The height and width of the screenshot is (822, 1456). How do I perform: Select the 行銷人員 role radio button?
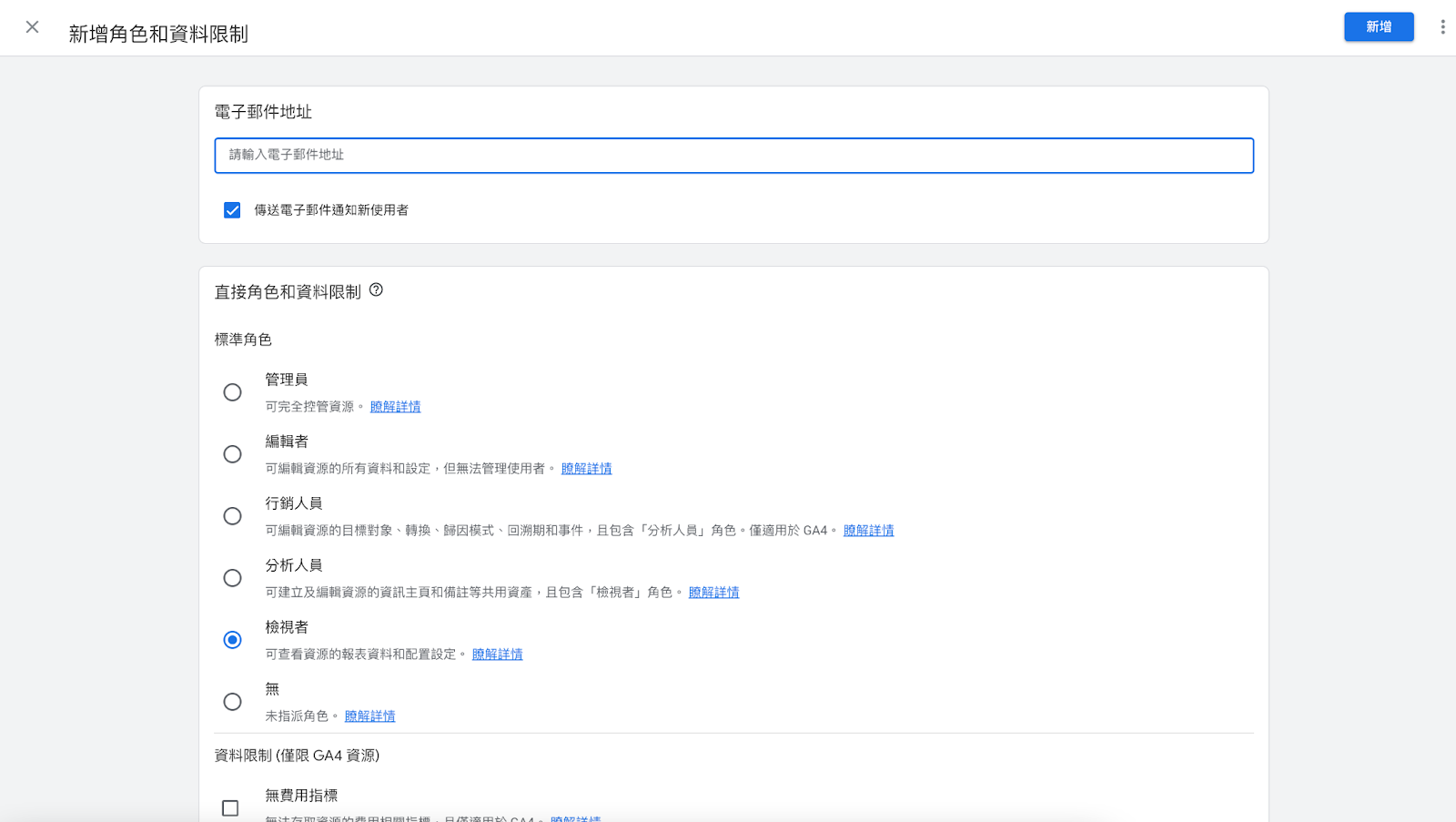[232, 516]
